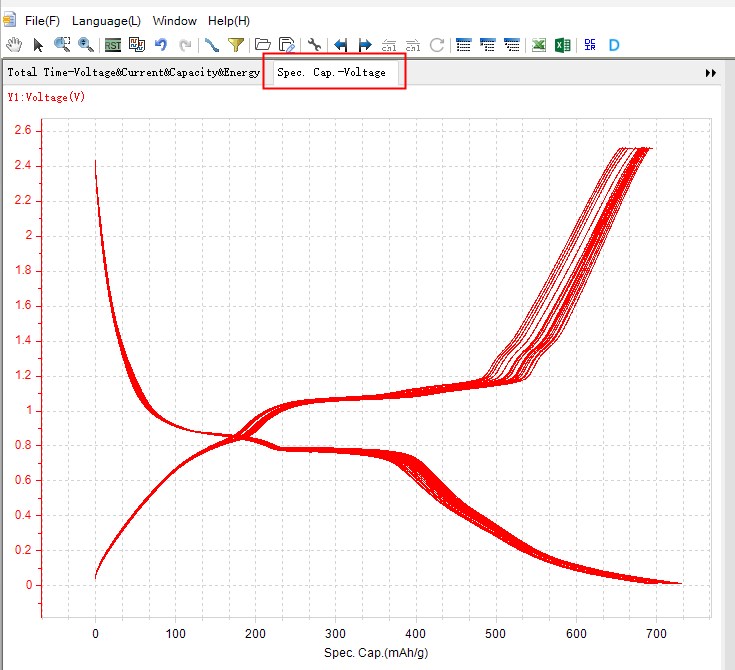This screenshot has height=670, width=735.
Task: Open the Help(H) menu
Action: 229,21
